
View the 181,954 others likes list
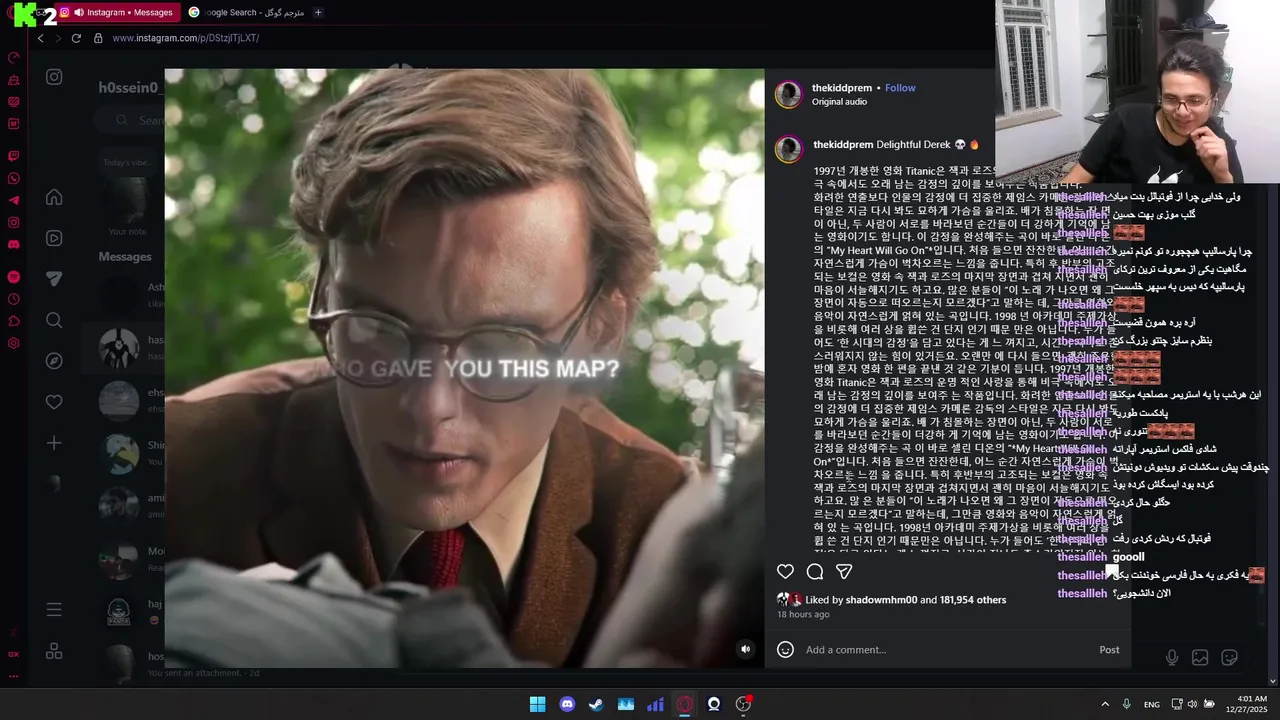(973, 600)
